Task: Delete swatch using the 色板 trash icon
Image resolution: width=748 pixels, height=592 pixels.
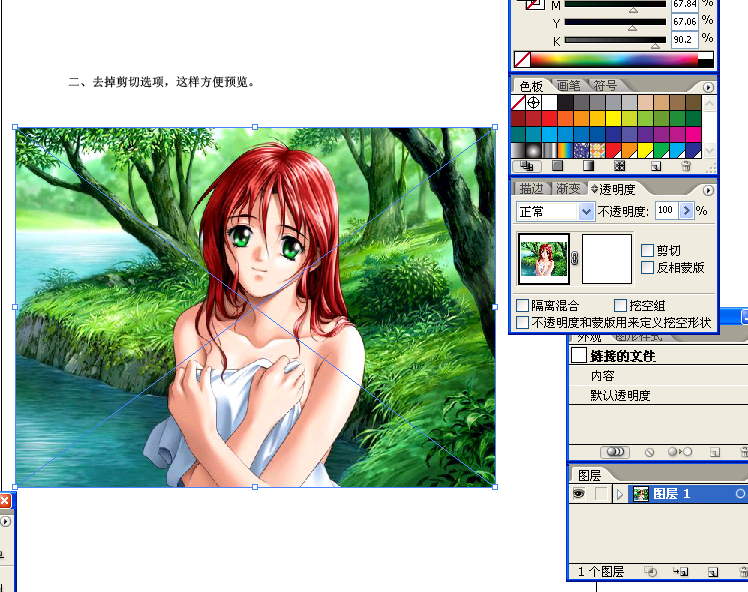Action: (x=686, y=166)
